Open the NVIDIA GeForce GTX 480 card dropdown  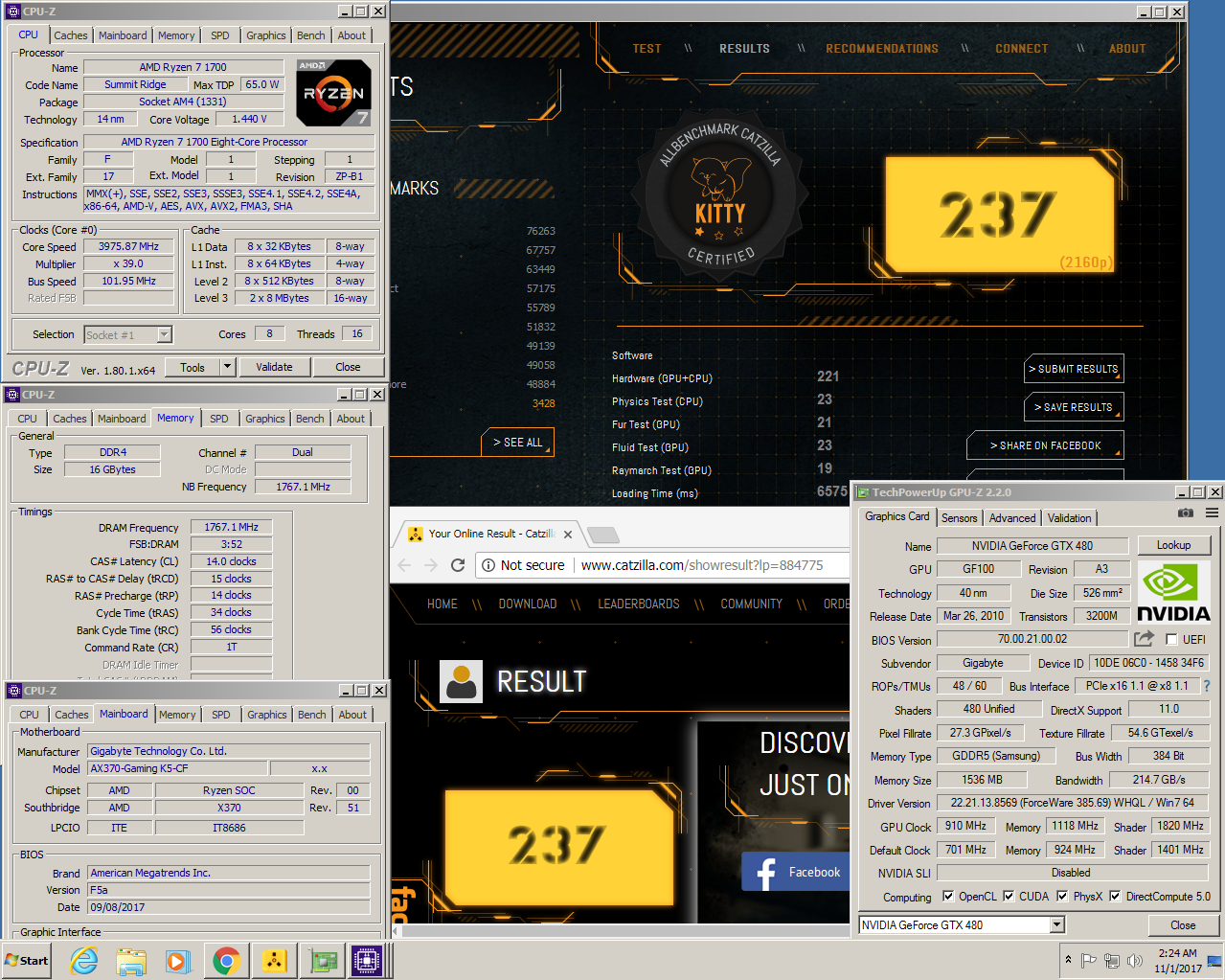1057,925
